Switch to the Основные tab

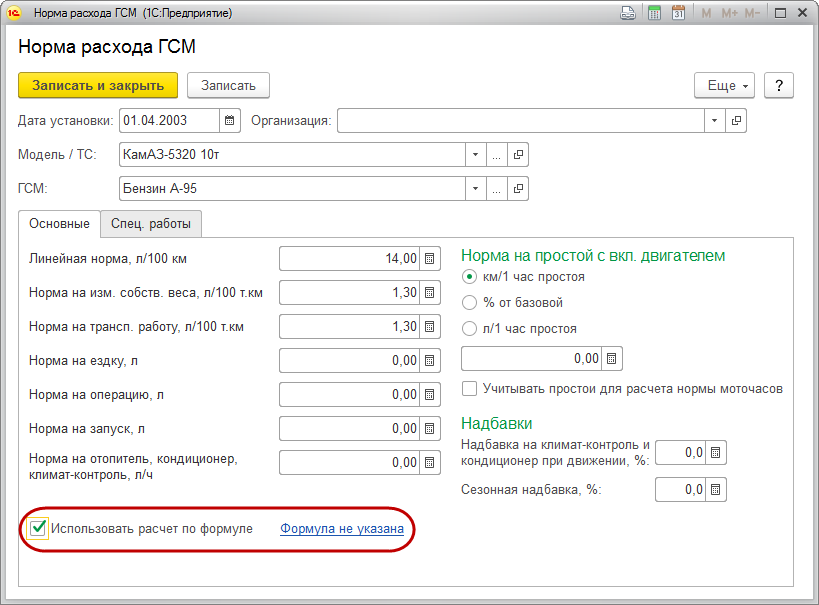pos(59,224)
